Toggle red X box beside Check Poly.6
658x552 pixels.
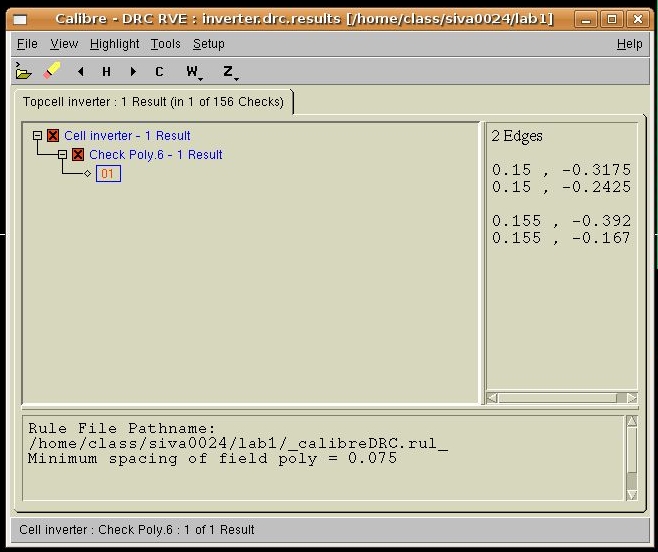(77, 155)
